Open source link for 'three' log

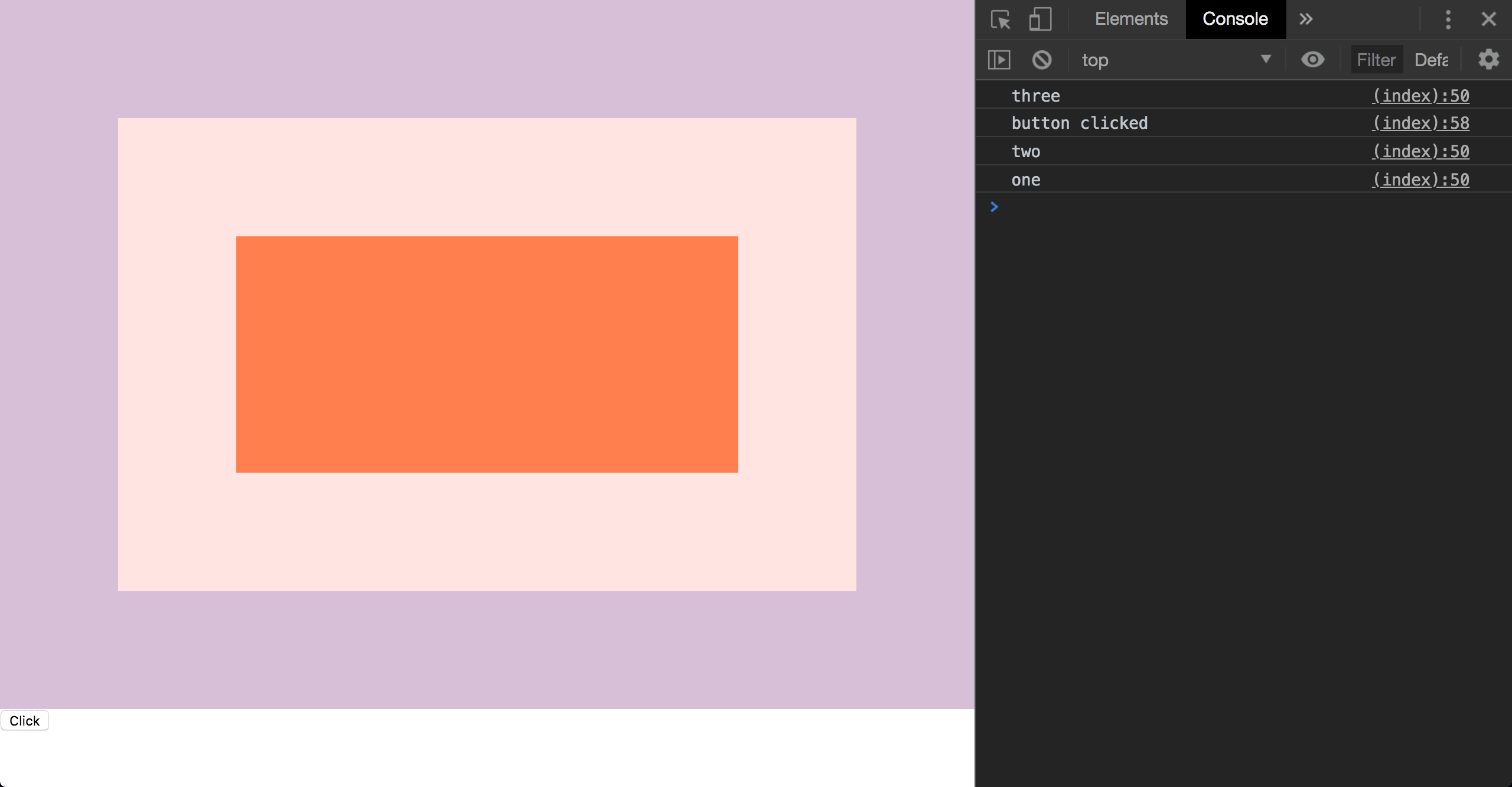(x=1420, y=96)
